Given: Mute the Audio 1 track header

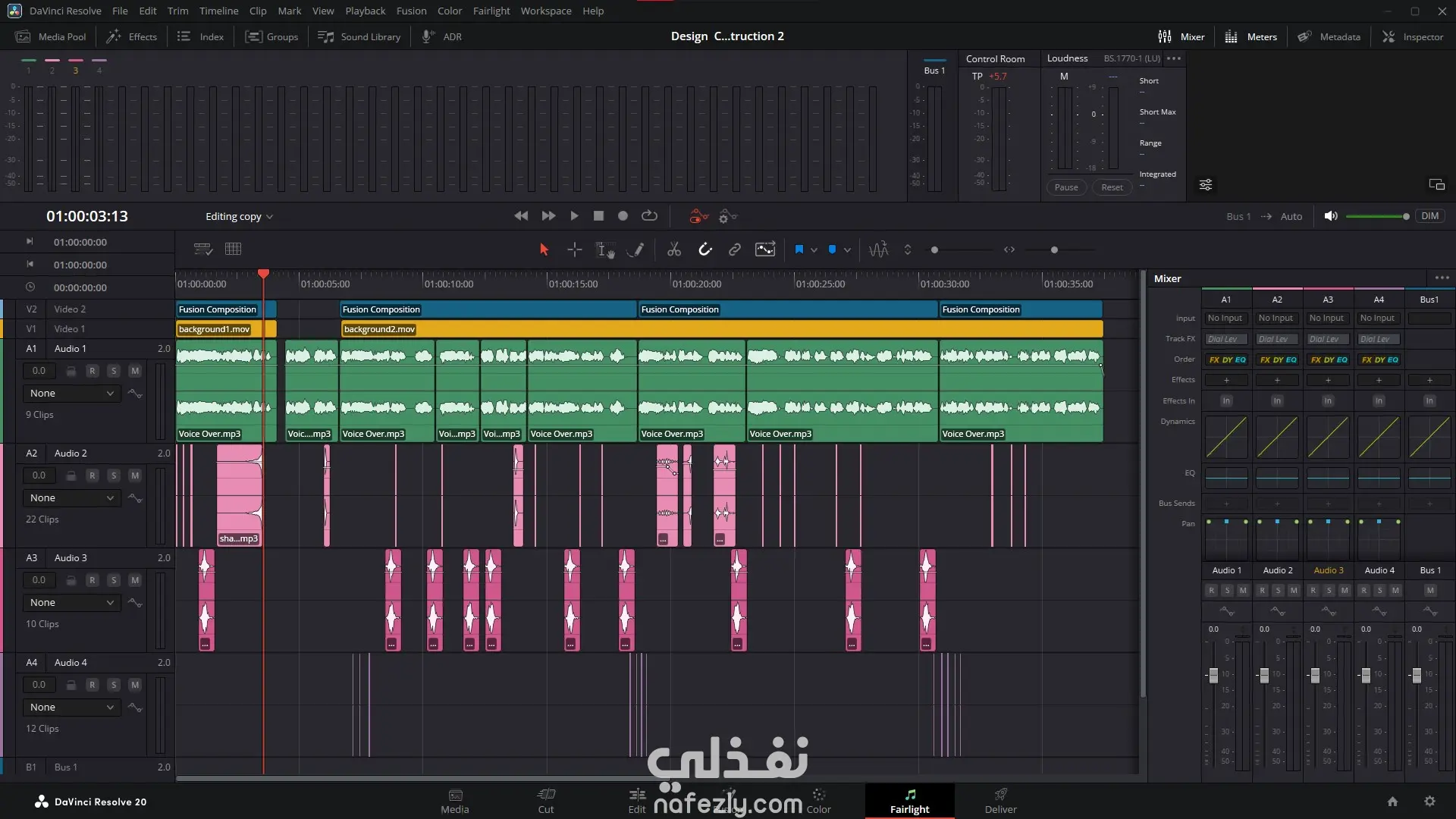Looking at the screenshot, I should [x=135, y=371].
